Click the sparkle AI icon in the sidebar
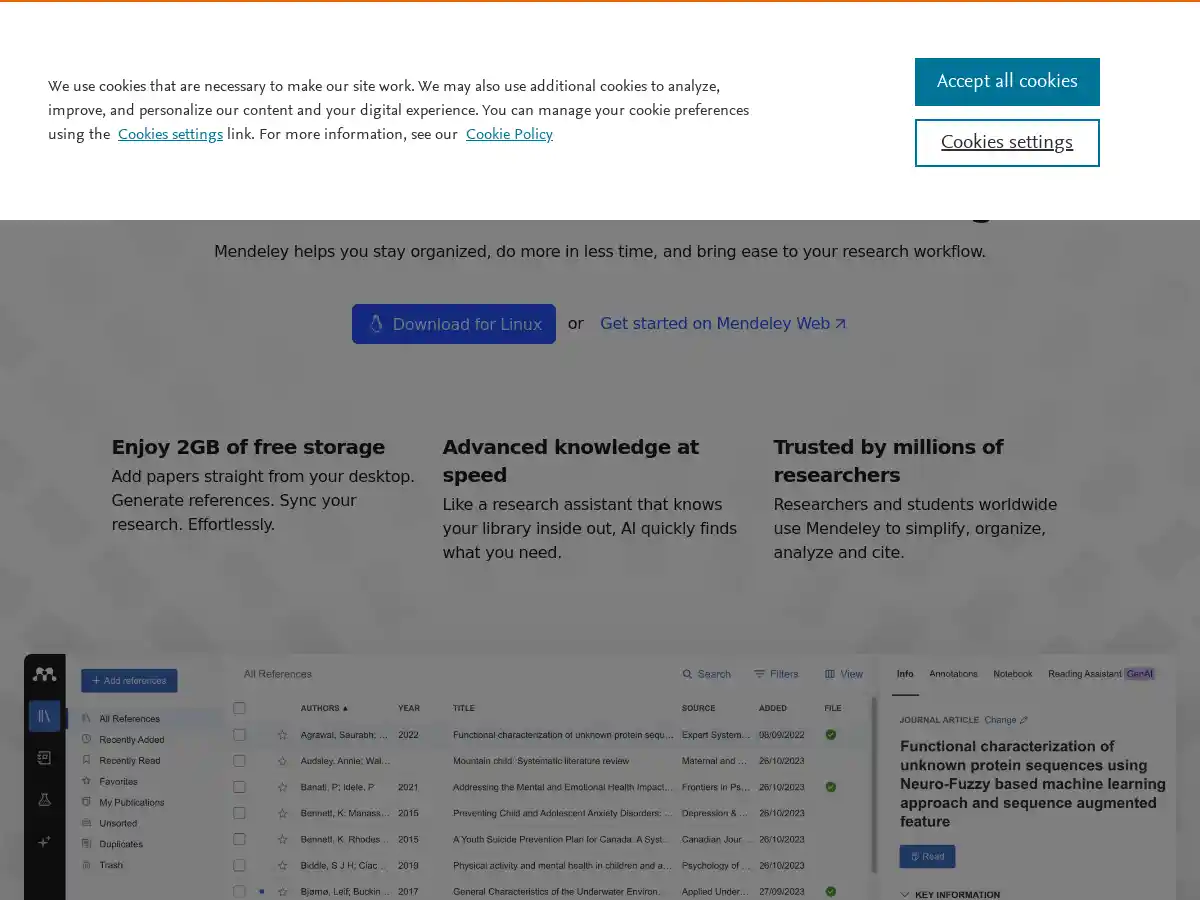The height and width of the screenshot is (900, 1200). click(x=44, y=840)
